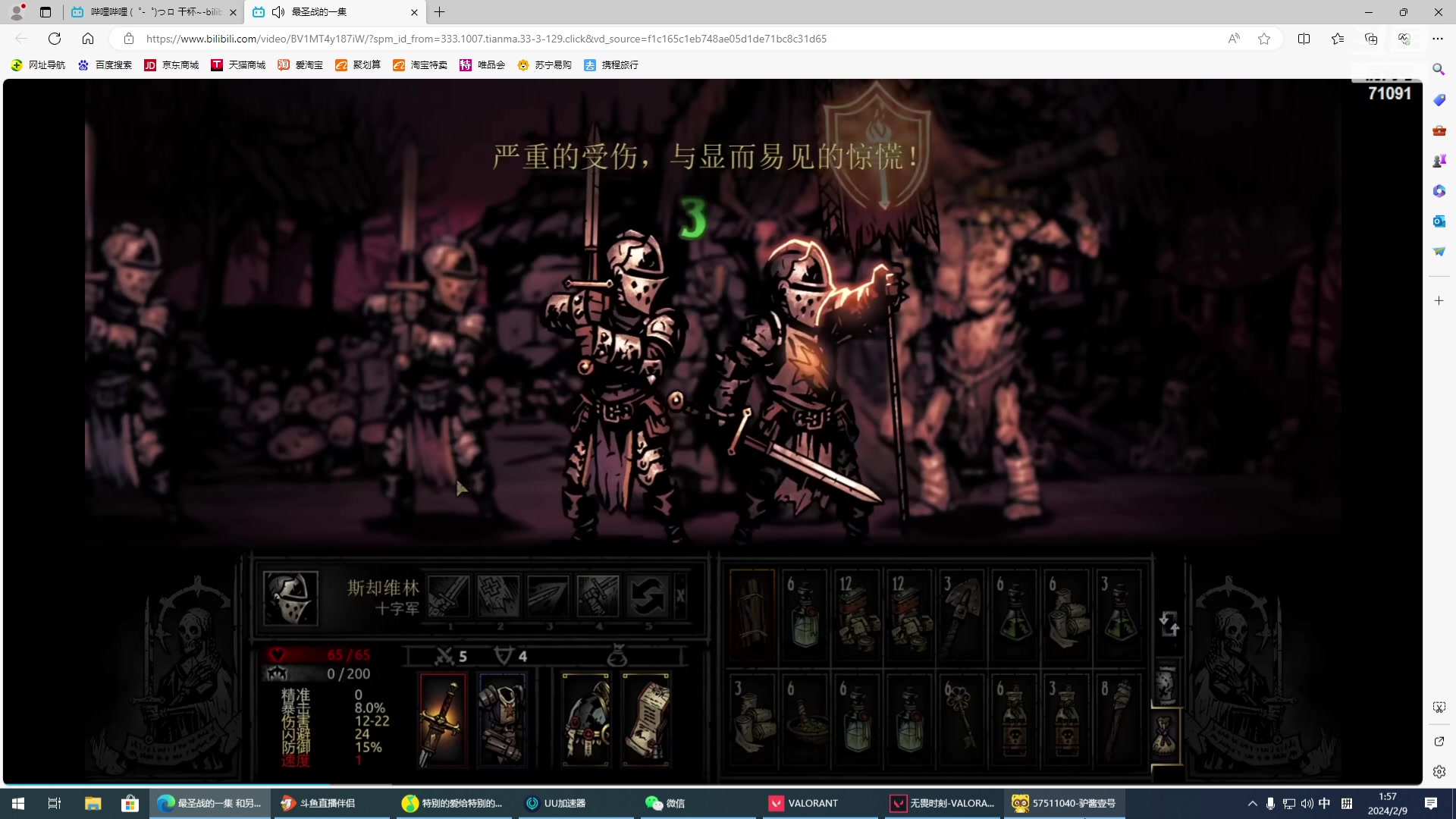Open the taskbar clock and calendar
This screenshot has height=819, width=1456.
tap(1388, 803)
